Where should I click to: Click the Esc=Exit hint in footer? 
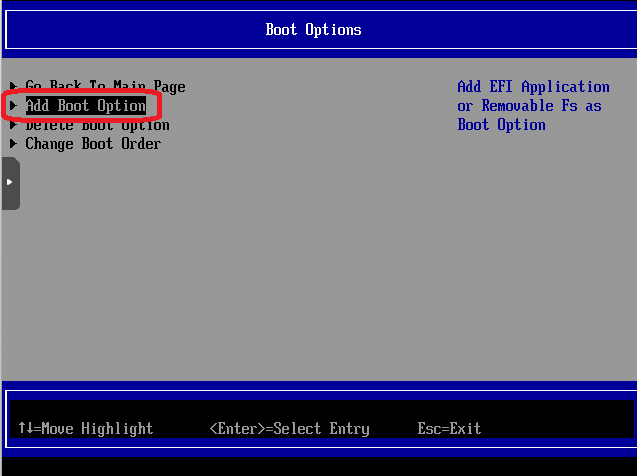coord(449,429)
